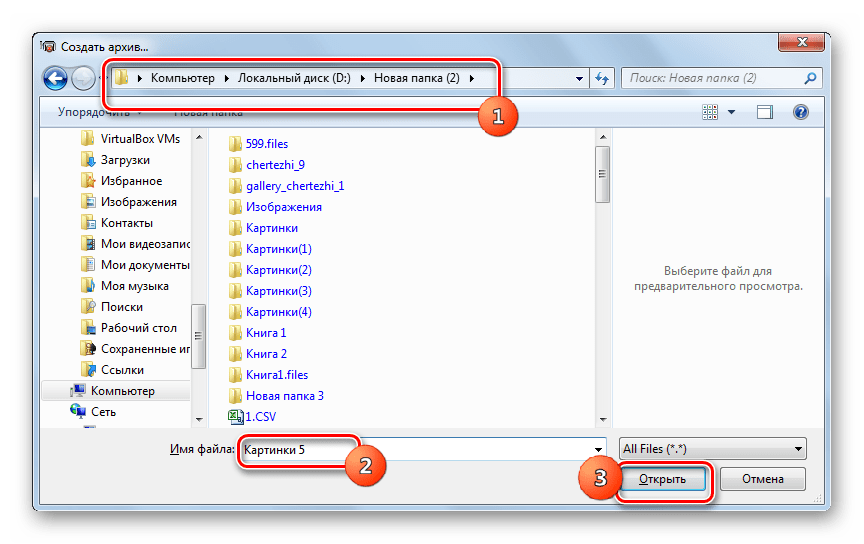Screen dimensions: 864x544
Task: Click the Моя музыка sidebar icon
Action: (88, 286)
